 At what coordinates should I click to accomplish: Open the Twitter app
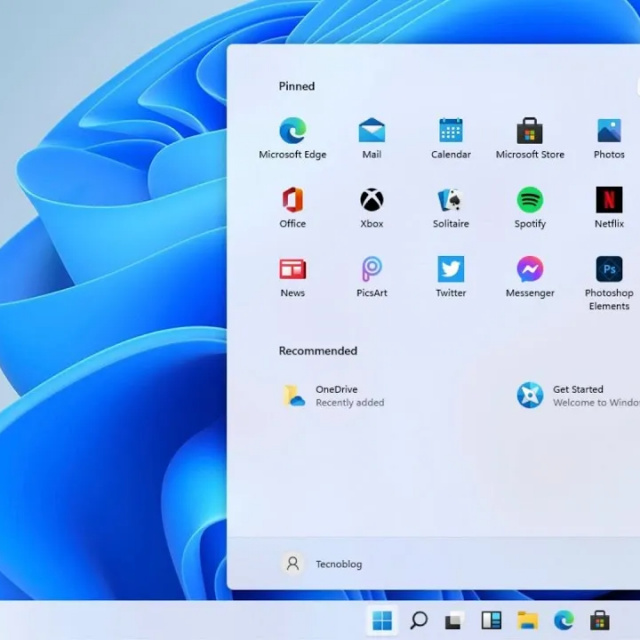tap(451, 277)
